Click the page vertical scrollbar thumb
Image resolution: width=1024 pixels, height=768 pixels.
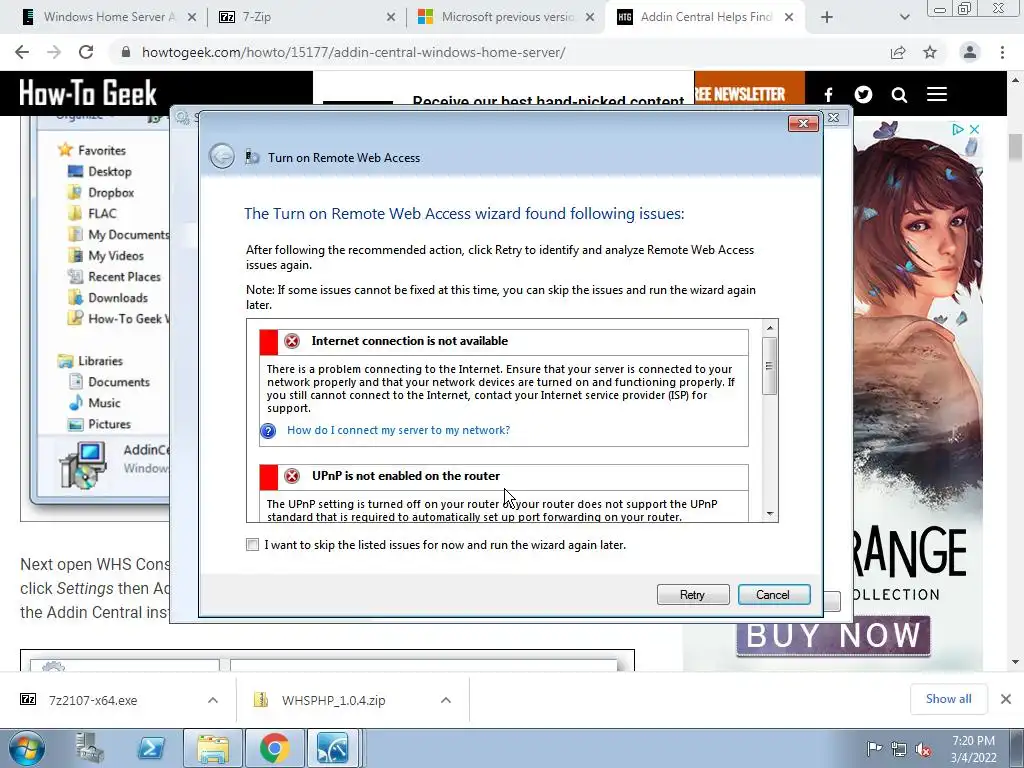pos(1016,146)
